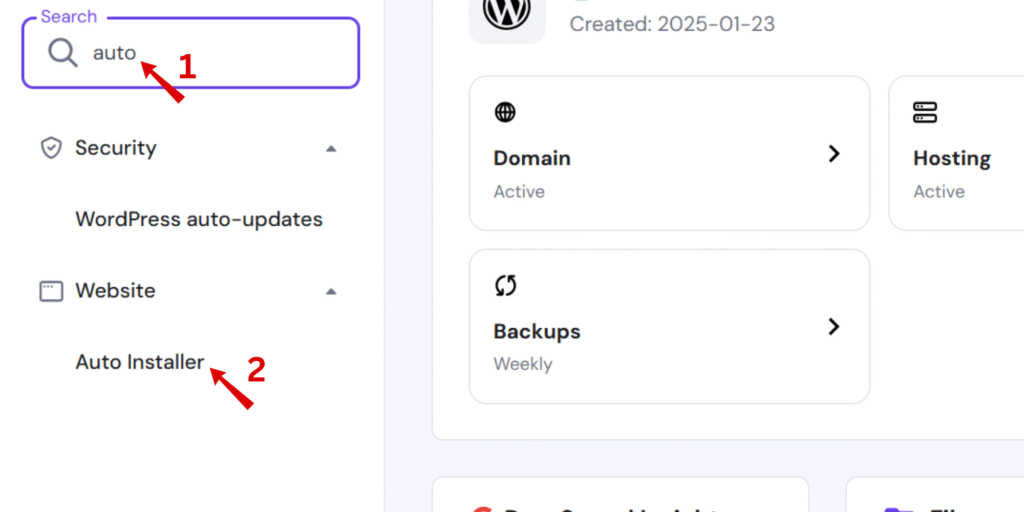This screenshot has height=512, width=1024.
Task: Click the WordPress logo icon
Action: click(x=507, y=12)
